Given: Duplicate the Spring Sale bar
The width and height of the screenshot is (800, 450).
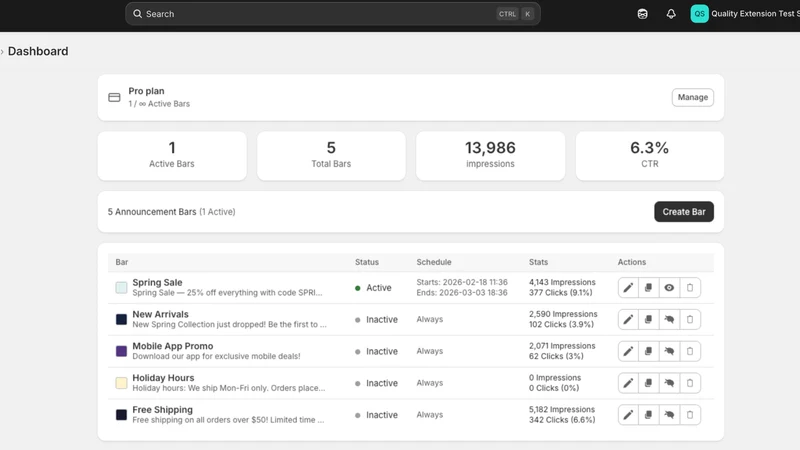Looking at the screenshot, I should pos(648,288).
